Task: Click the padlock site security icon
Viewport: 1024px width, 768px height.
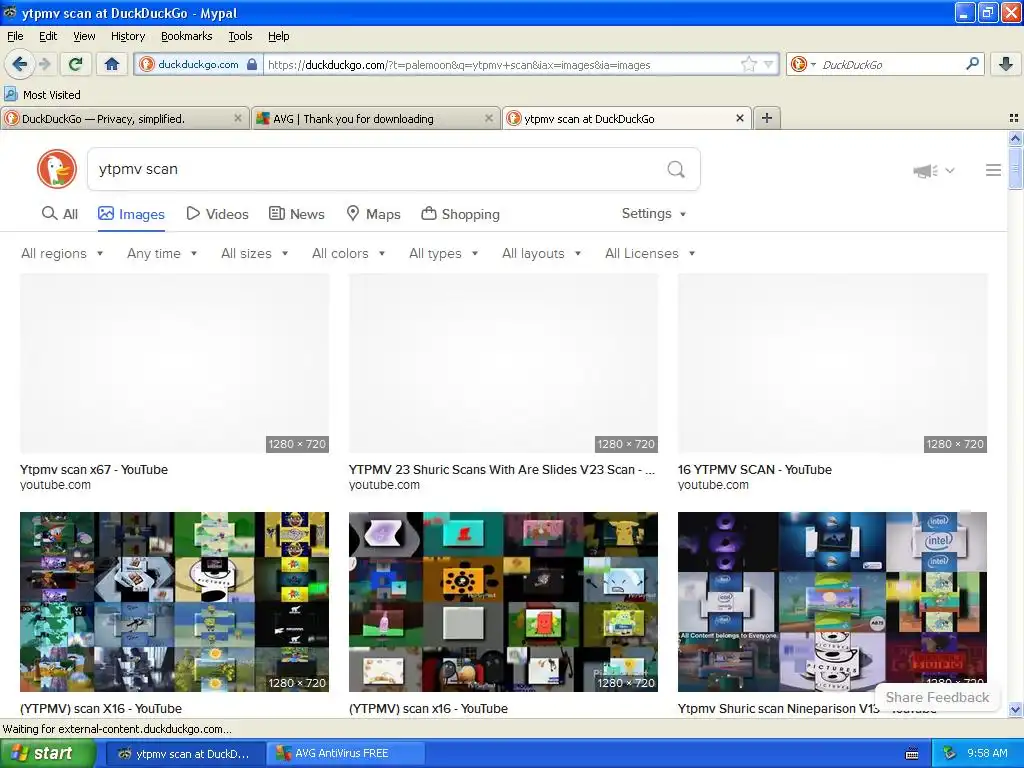Action: pyautogui.click(x=252, y=64)
